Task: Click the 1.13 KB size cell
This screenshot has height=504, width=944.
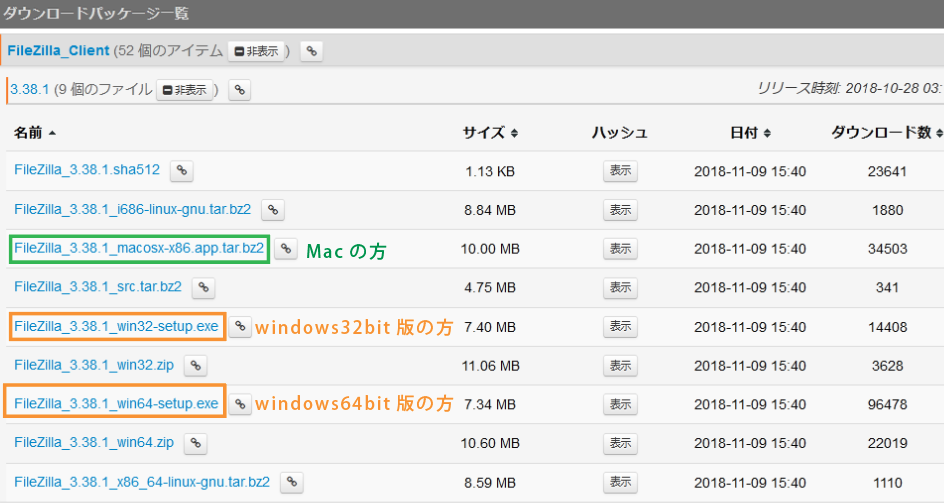Action: tap(490, 171)
